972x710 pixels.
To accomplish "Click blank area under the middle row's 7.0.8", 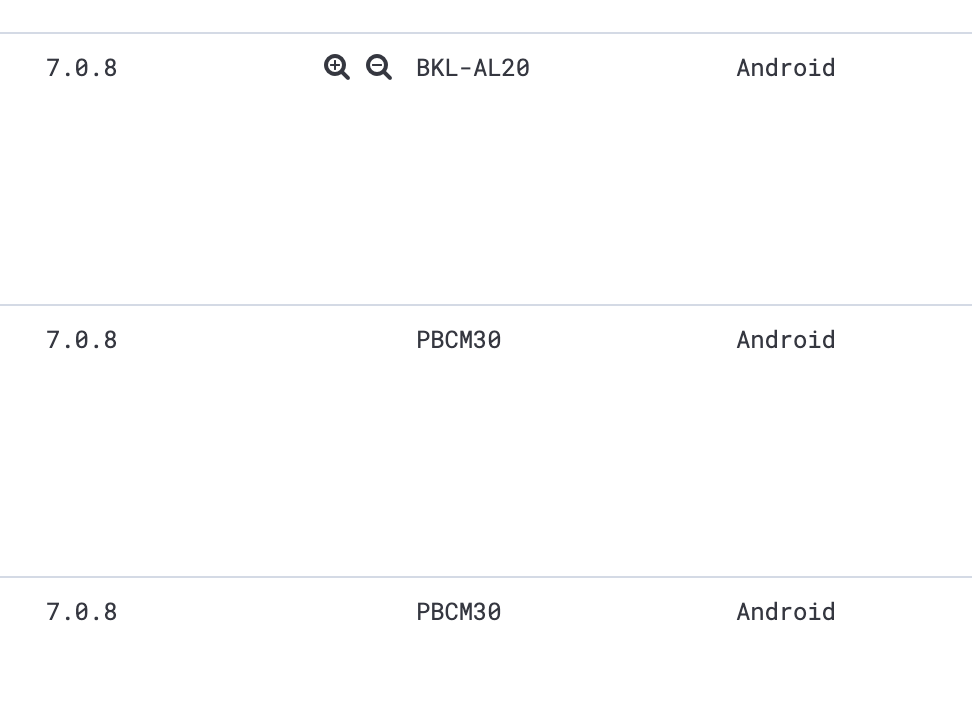I will click(x=82, y=459).
